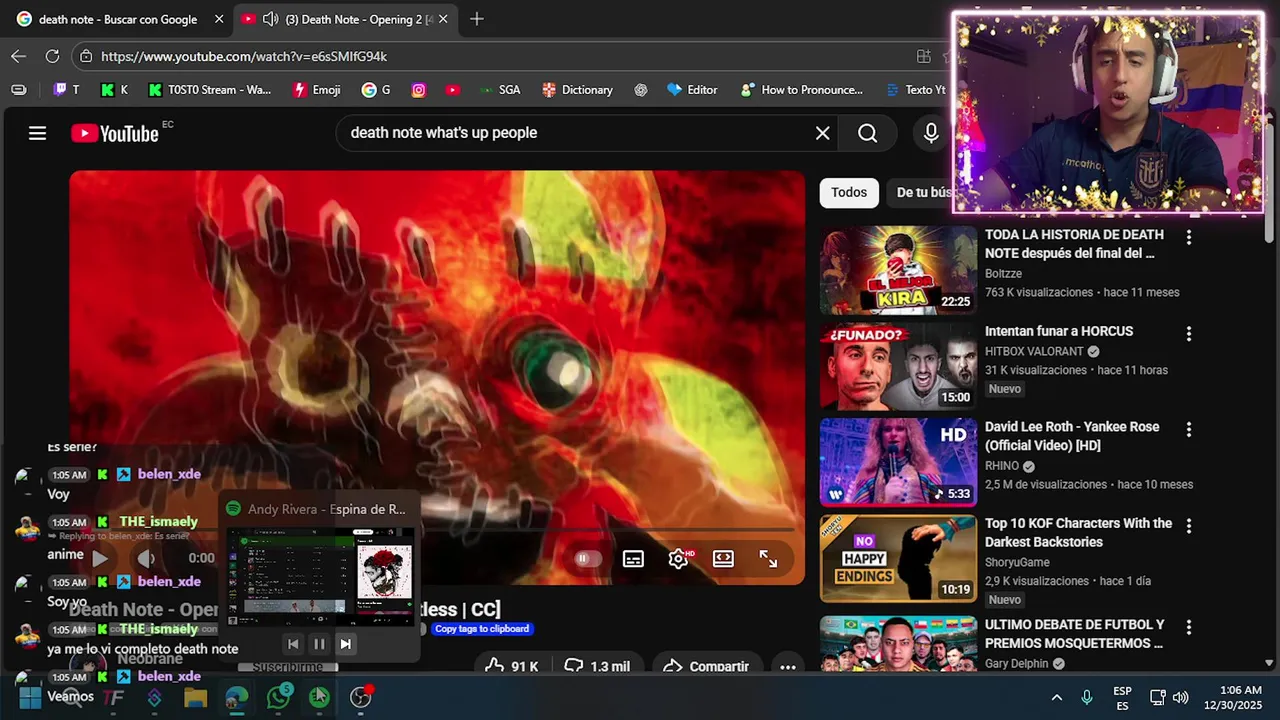
Task: Toggle theater mode in the player
Action: coord(723,559)
